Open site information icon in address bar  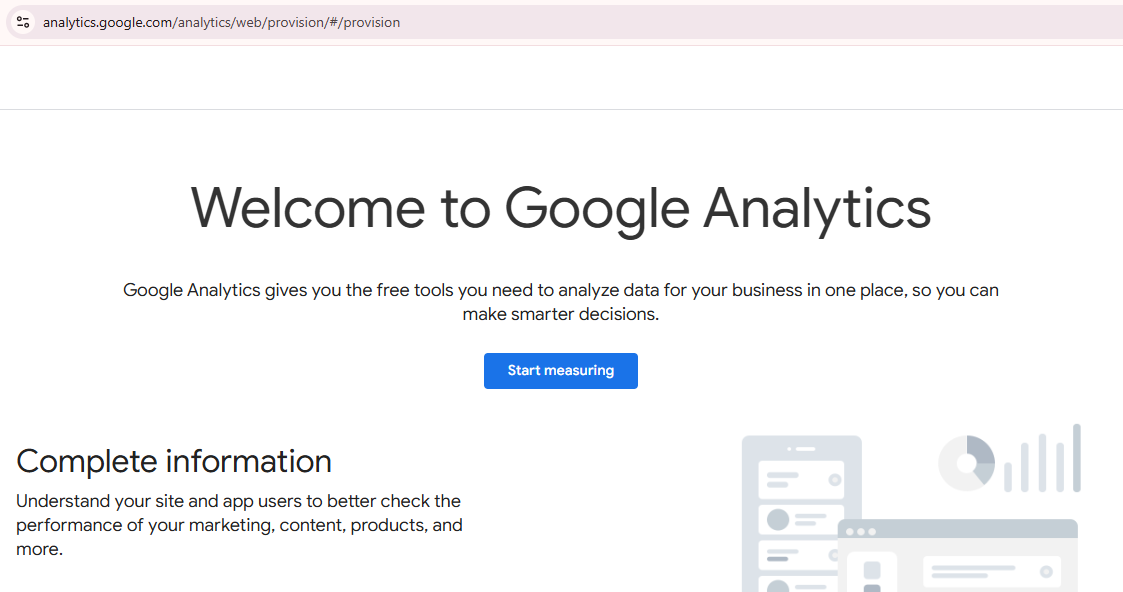pos(23,22)
